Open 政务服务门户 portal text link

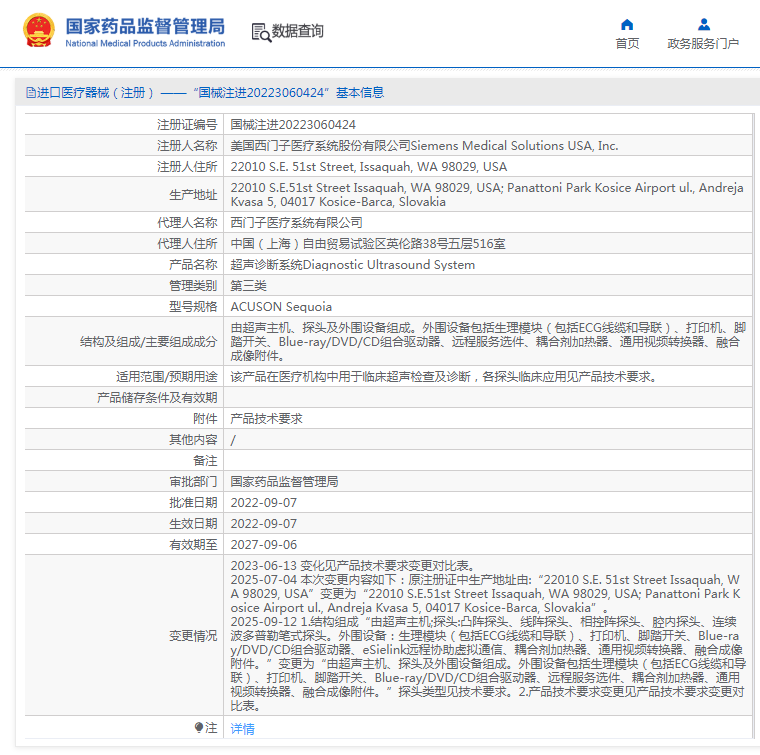[703, 44]
